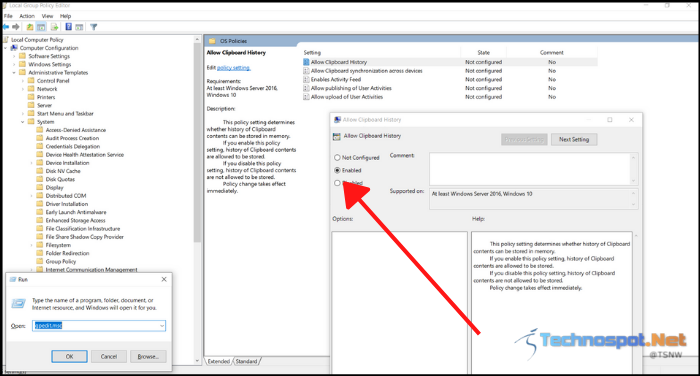This screenshot has width=700, height=376.
Task: Click the Comment text box in the dialog
Action: coord(533,169)
